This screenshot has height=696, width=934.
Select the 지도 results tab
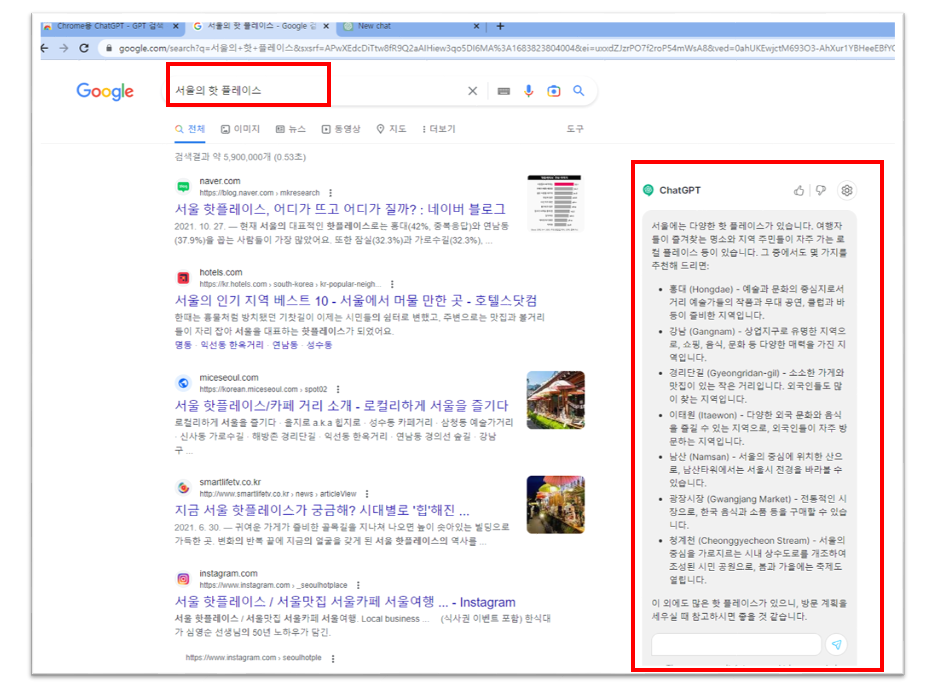click(391, 129)
